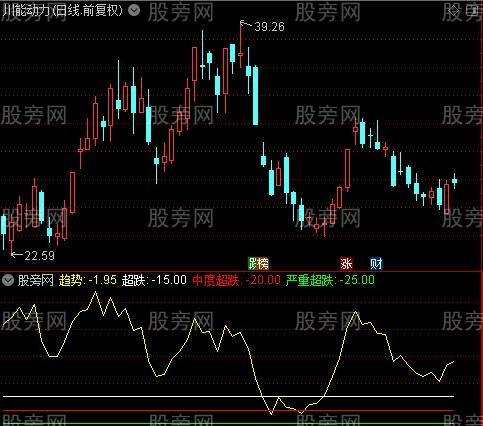The height and width of the screenshot is (426, 483).
Task: Select the green 严重超跌: -25.00 value
Action: 330,280
